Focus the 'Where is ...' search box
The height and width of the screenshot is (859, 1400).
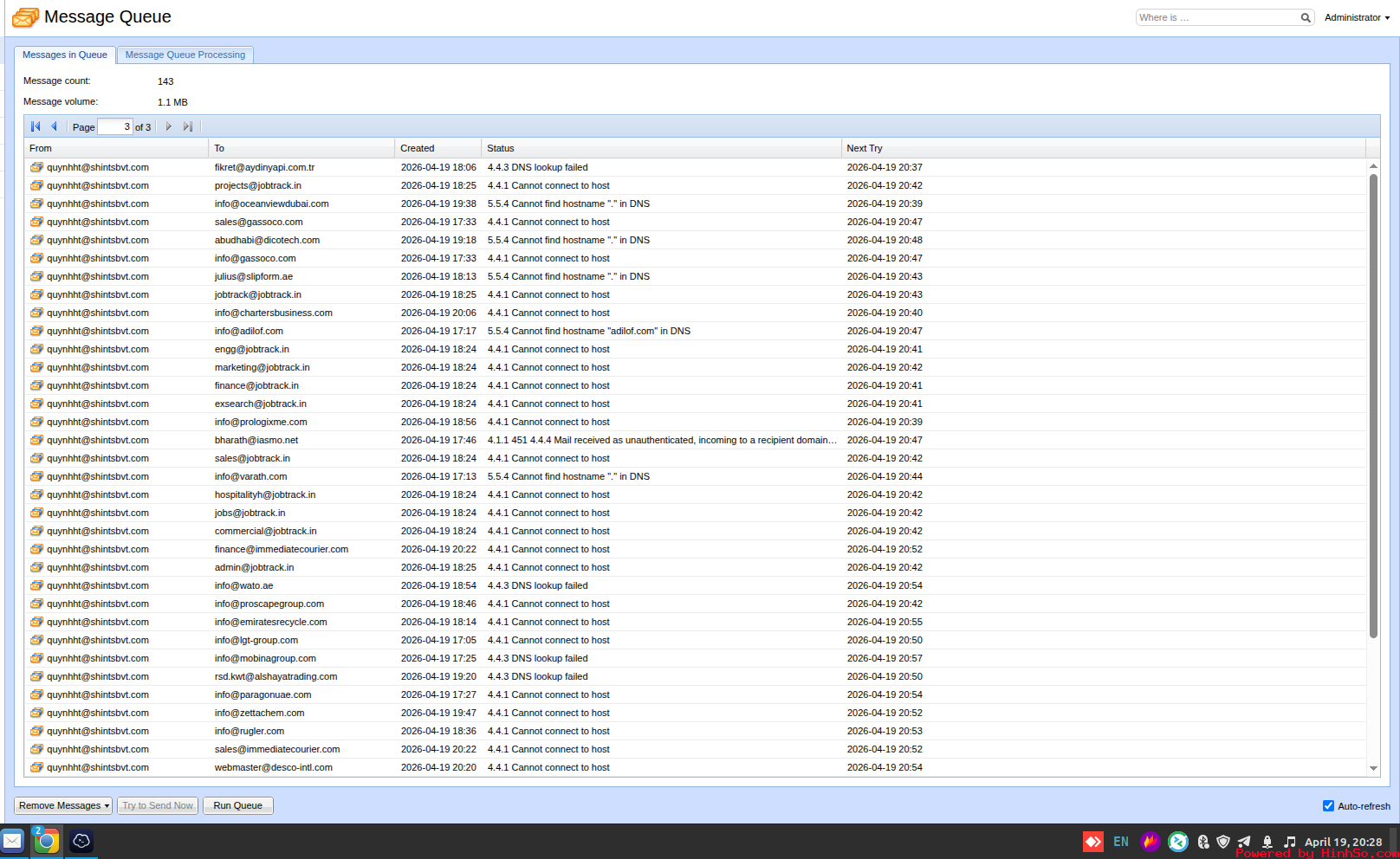(1216, 17)
